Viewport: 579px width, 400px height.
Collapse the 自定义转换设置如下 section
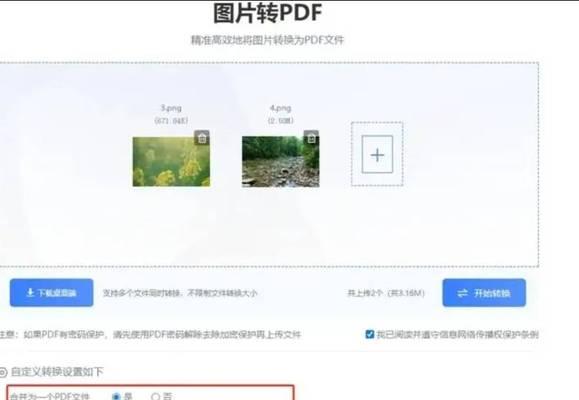click(57, 372)
